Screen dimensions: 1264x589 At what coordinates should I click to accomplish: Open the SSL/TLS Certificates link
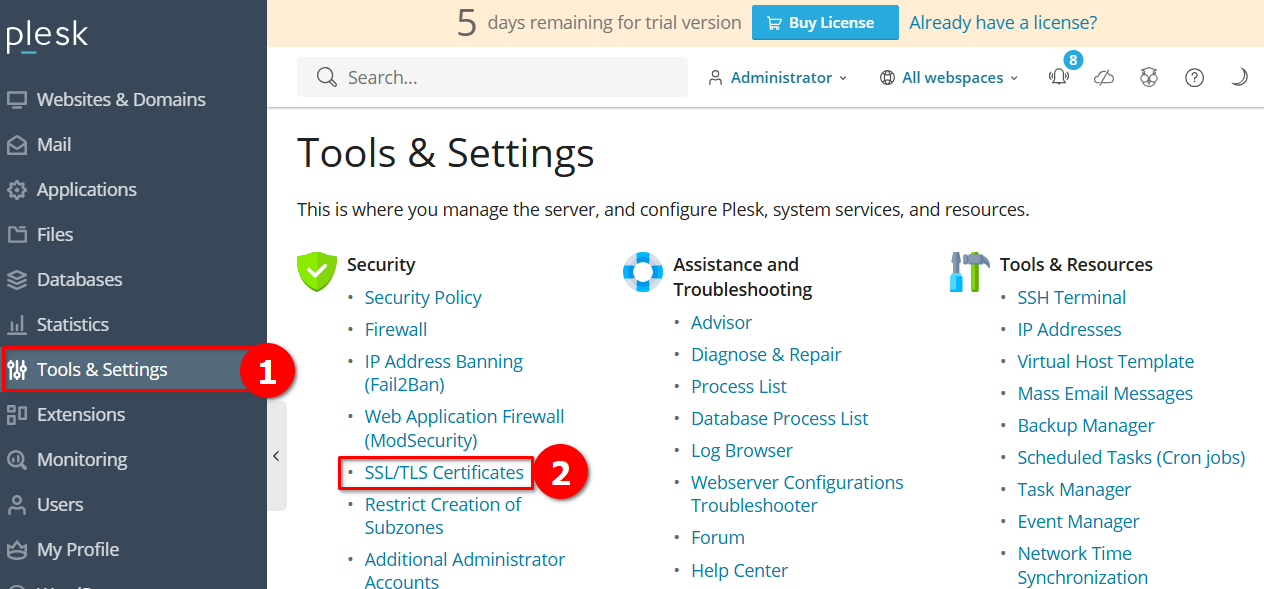[444, 472]
